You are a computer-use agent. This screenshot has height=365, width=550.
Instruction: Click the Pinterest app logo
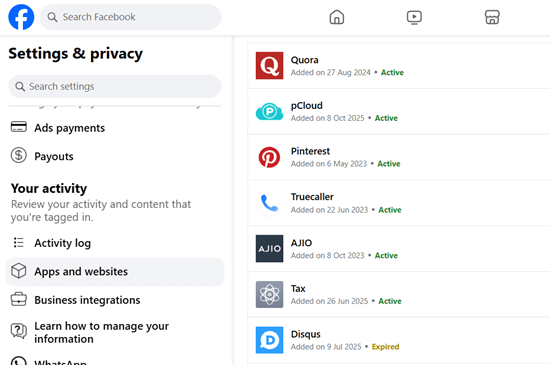(x=269, y=157)
